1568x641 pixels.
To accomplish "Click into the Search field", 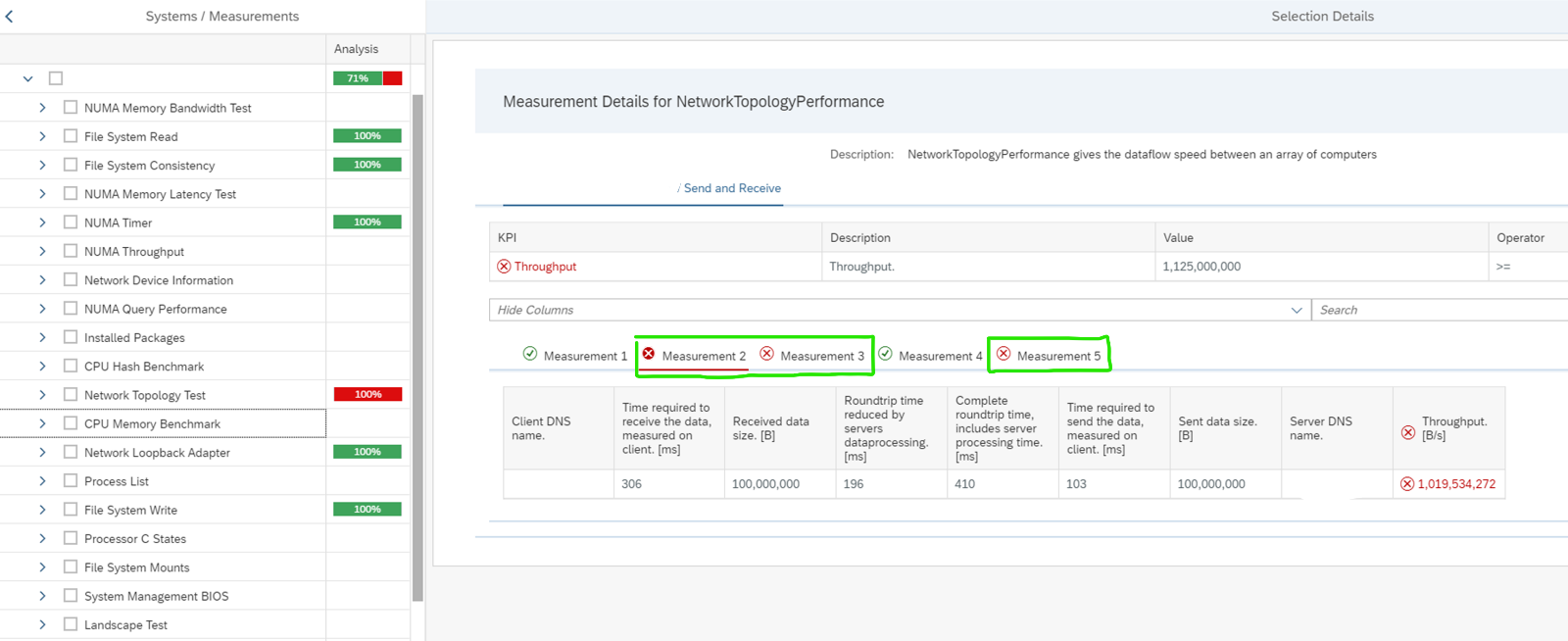I will pos(1439,311).
